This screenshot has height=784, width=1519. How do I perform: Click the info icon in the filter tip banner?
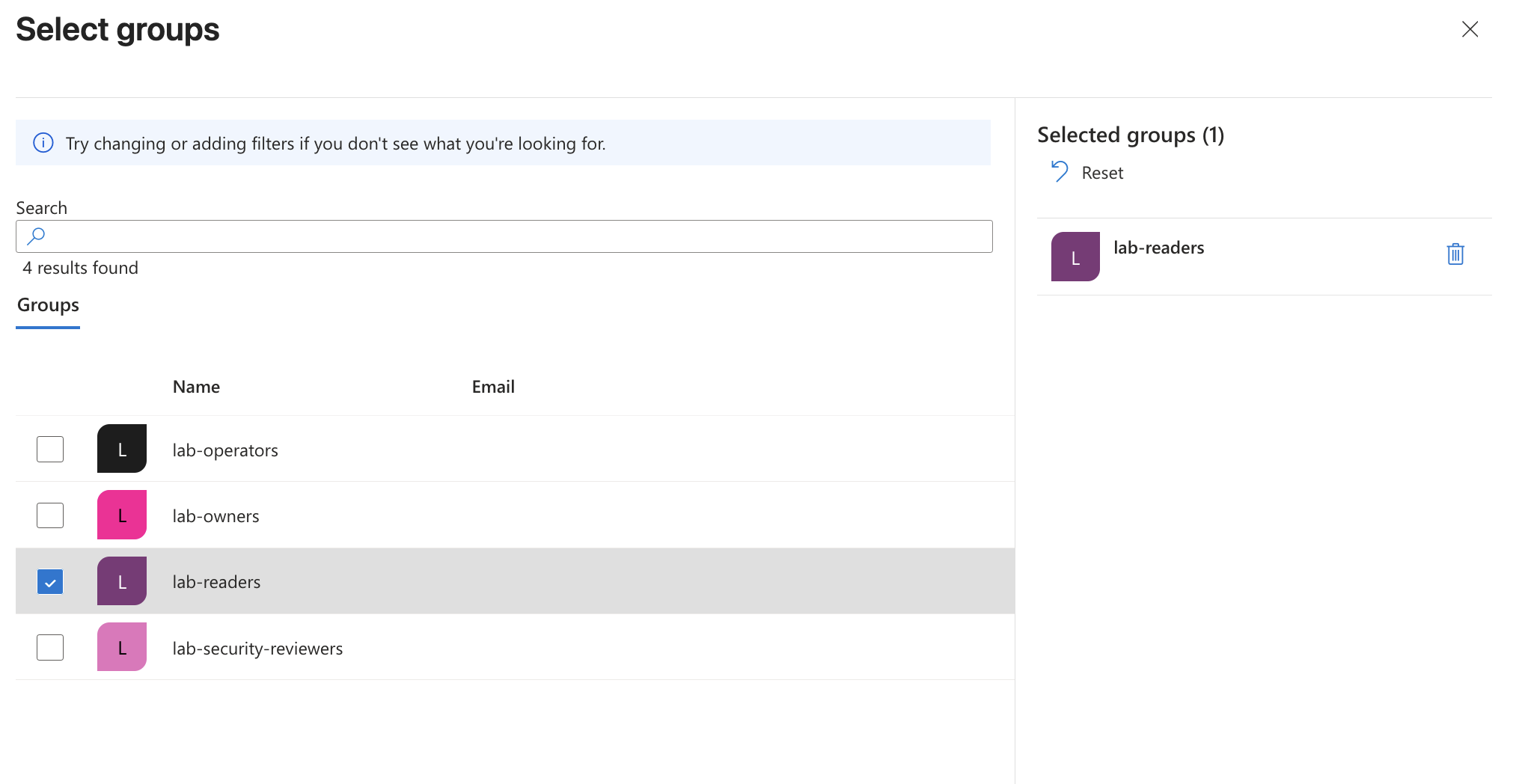point(43,143)
